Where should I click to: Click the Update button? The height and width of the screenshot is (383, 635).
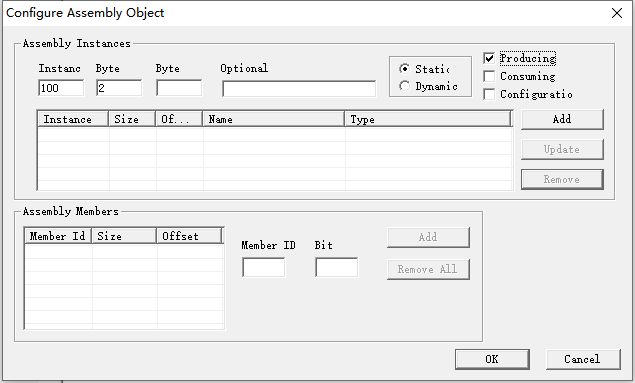coord(562,149)
